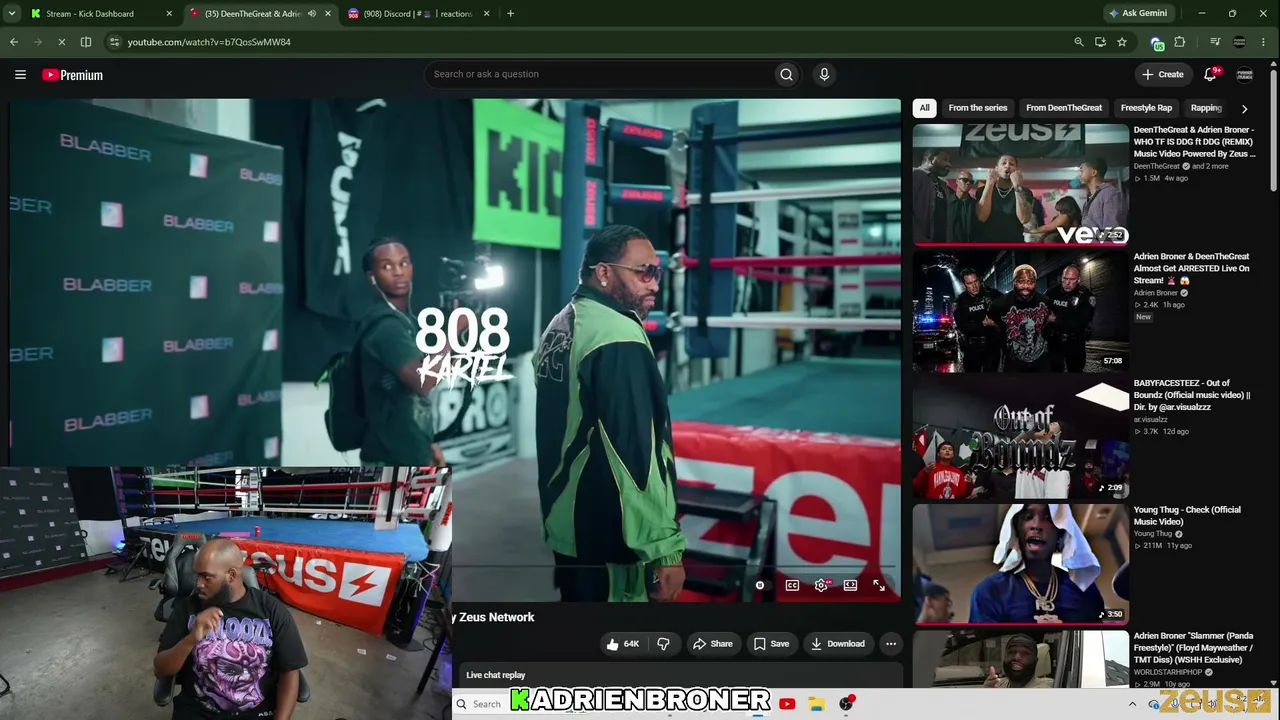The width and height of the screenshot is (1280, 720).
Task: Click the YouTube search input field
Action: pos(600,74)
